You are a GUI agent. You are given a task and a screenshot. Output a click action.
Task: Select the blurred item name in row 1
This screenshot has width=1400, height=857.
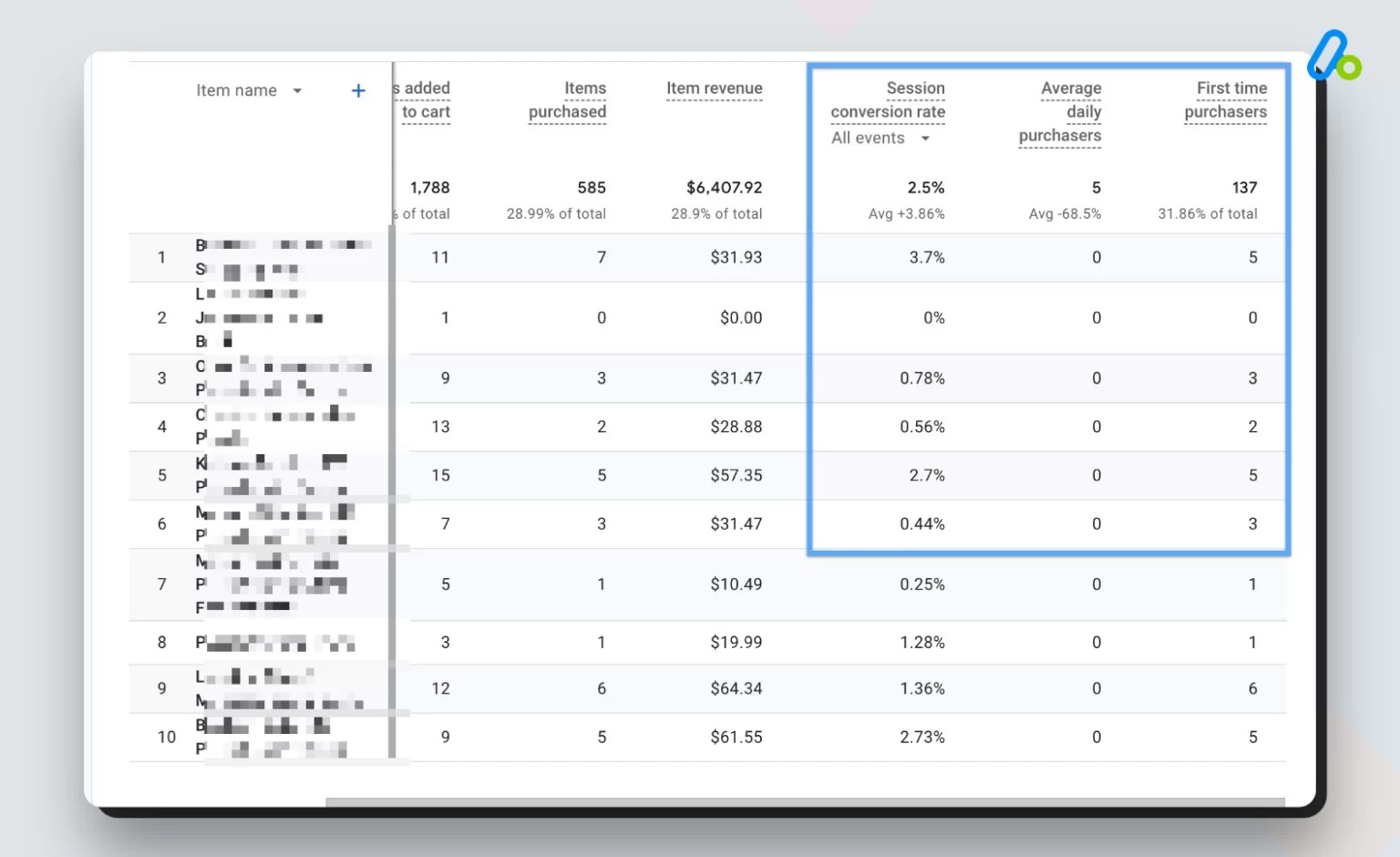coord(284,258)
